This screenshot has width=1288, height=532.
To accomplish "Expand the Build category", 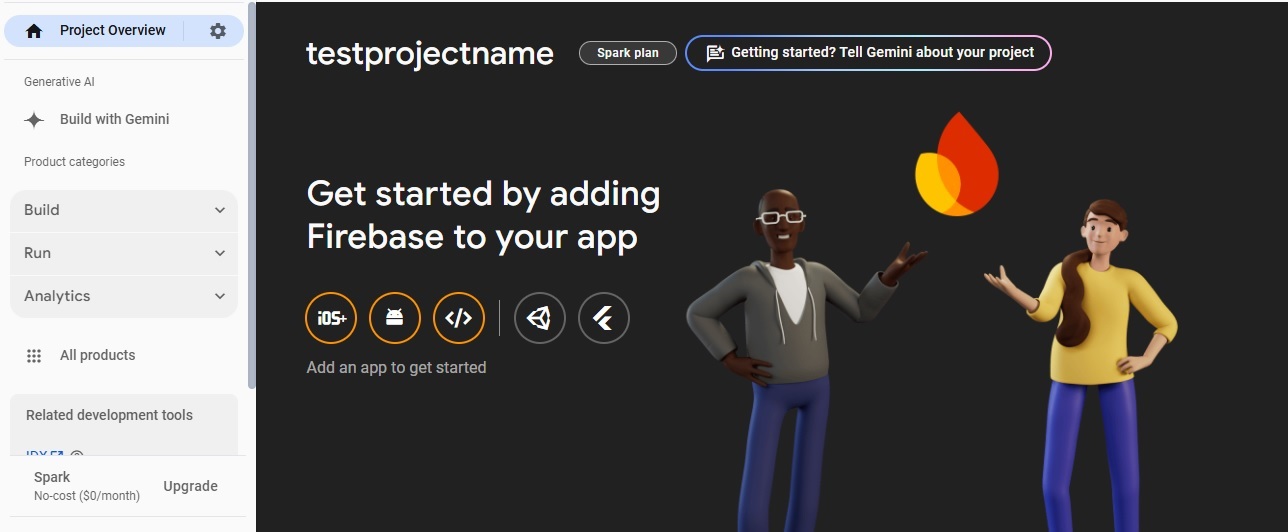I will [124, 210].
